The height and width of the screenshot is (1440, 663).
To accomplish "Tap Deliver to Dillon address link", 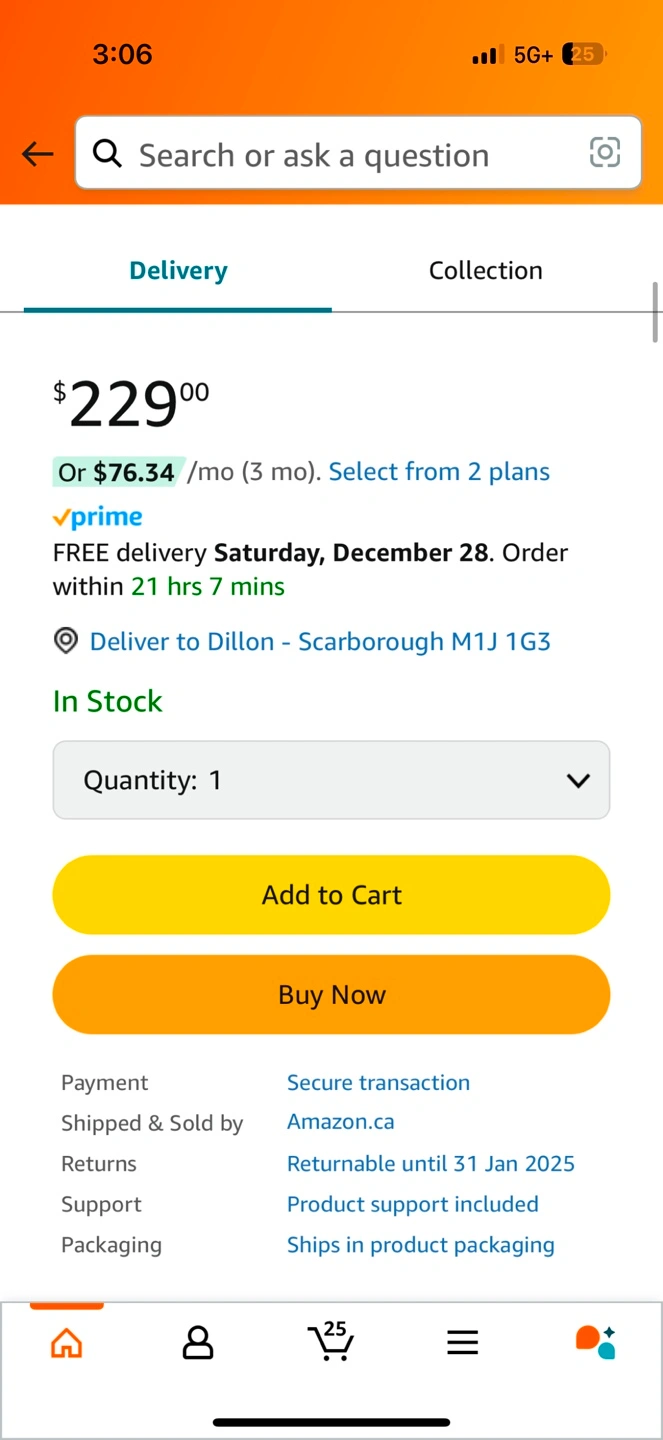I will [320, 641].
